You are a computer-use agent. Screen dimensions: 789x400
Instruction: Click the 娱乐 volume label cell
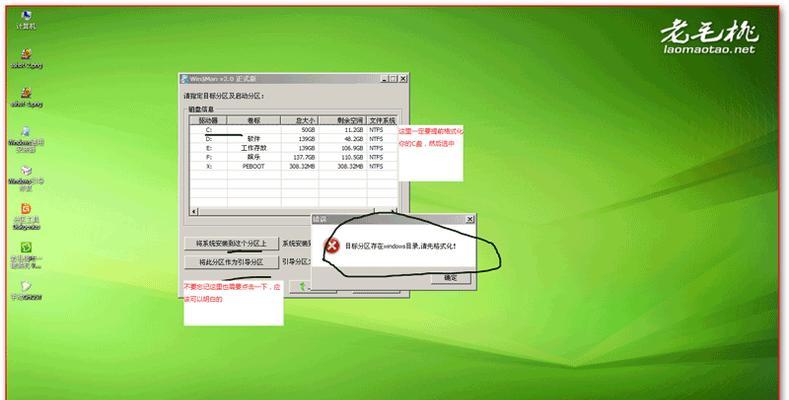(254, 157)
